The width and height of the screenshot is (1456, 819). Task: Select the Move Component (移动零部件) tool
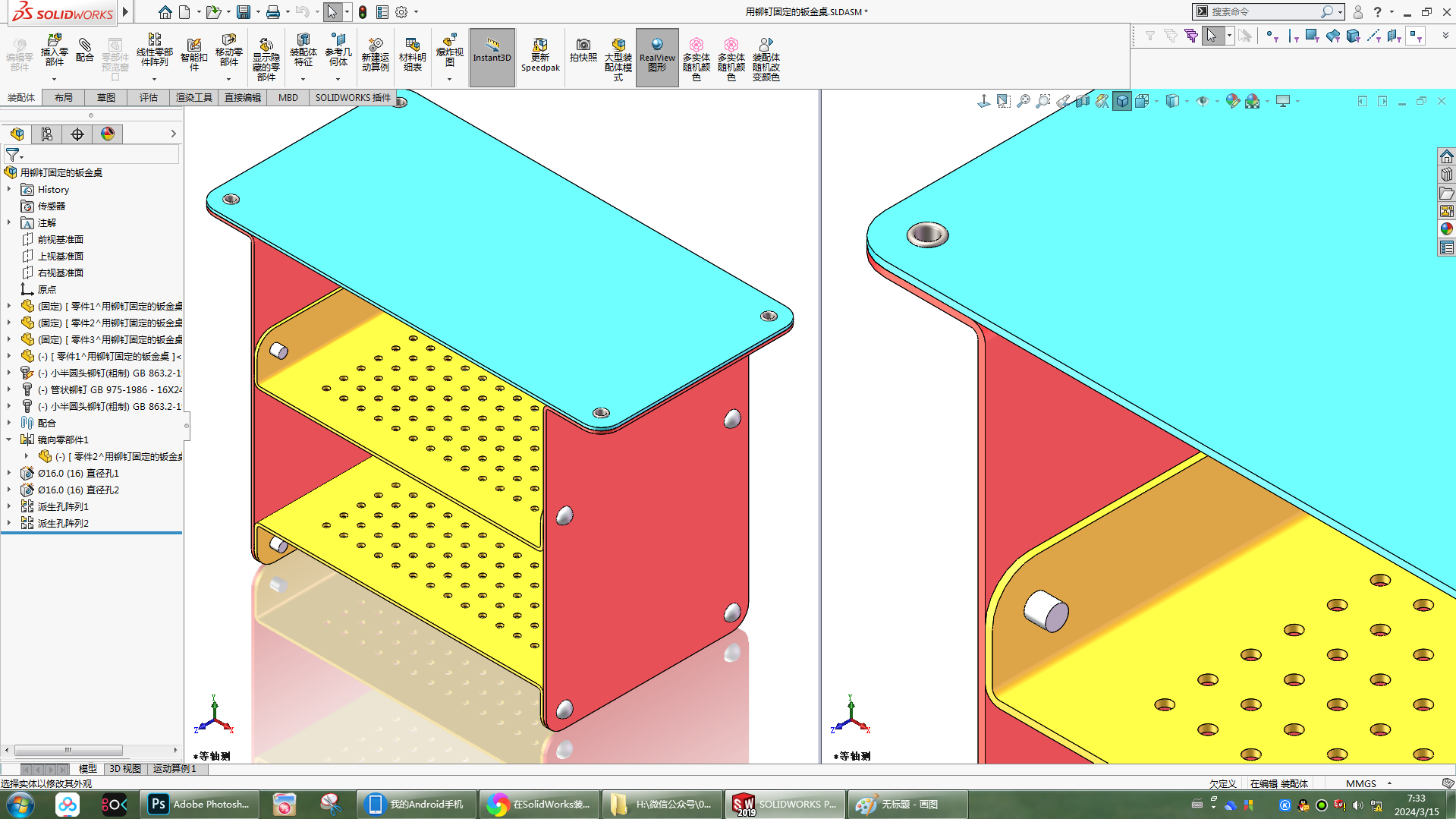228,51
